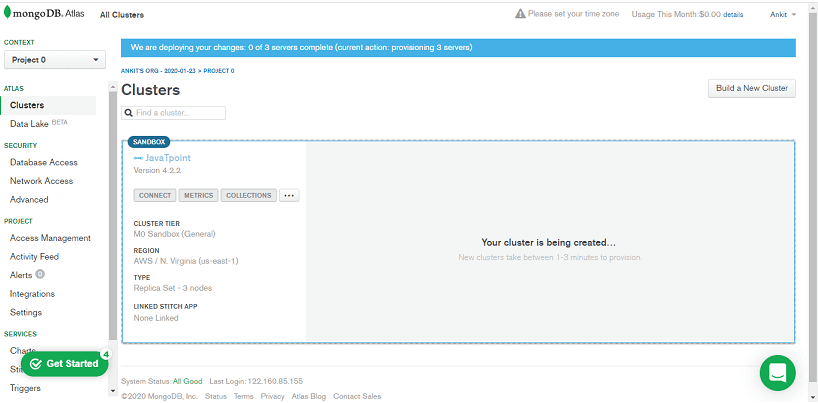The width and height of the screenshot is (818, 403).
Task: Open the intercom chat bubble icon
Action: click(777, 373)
